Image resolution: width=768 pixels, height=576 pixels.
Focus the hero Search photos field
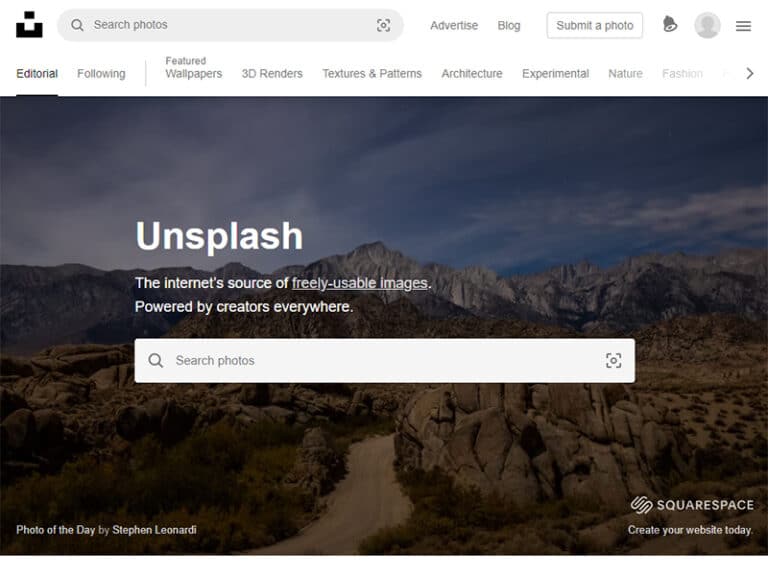tap(380, 360)
